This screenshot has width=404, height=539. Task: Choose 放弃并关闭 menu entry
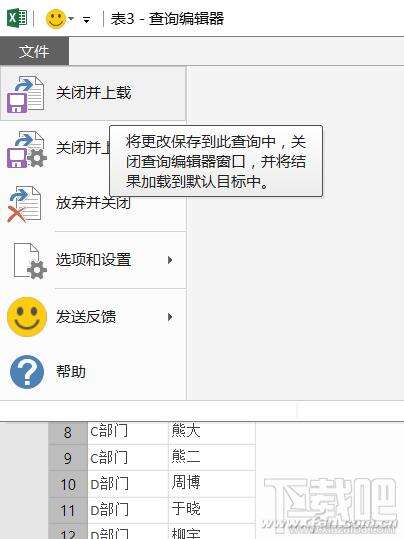(x=94, y=203)
